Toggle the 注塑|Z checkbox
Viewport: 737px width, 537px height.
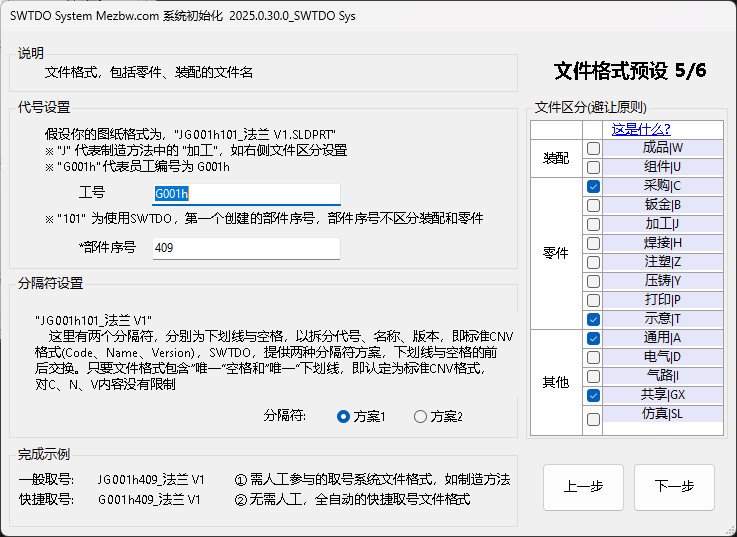(594, 262)
